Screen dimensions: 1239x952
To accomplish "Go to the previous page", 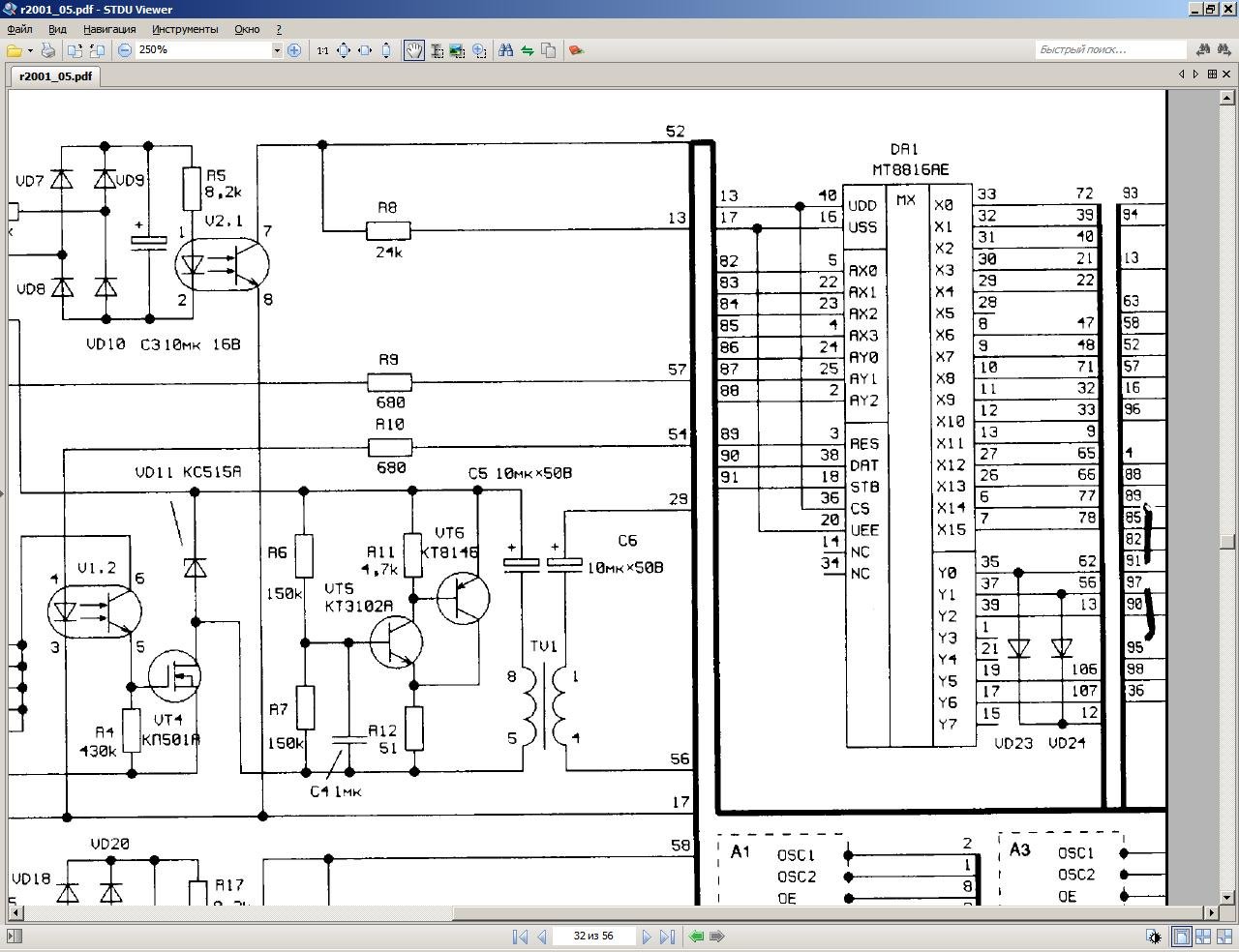I will 542,937.
